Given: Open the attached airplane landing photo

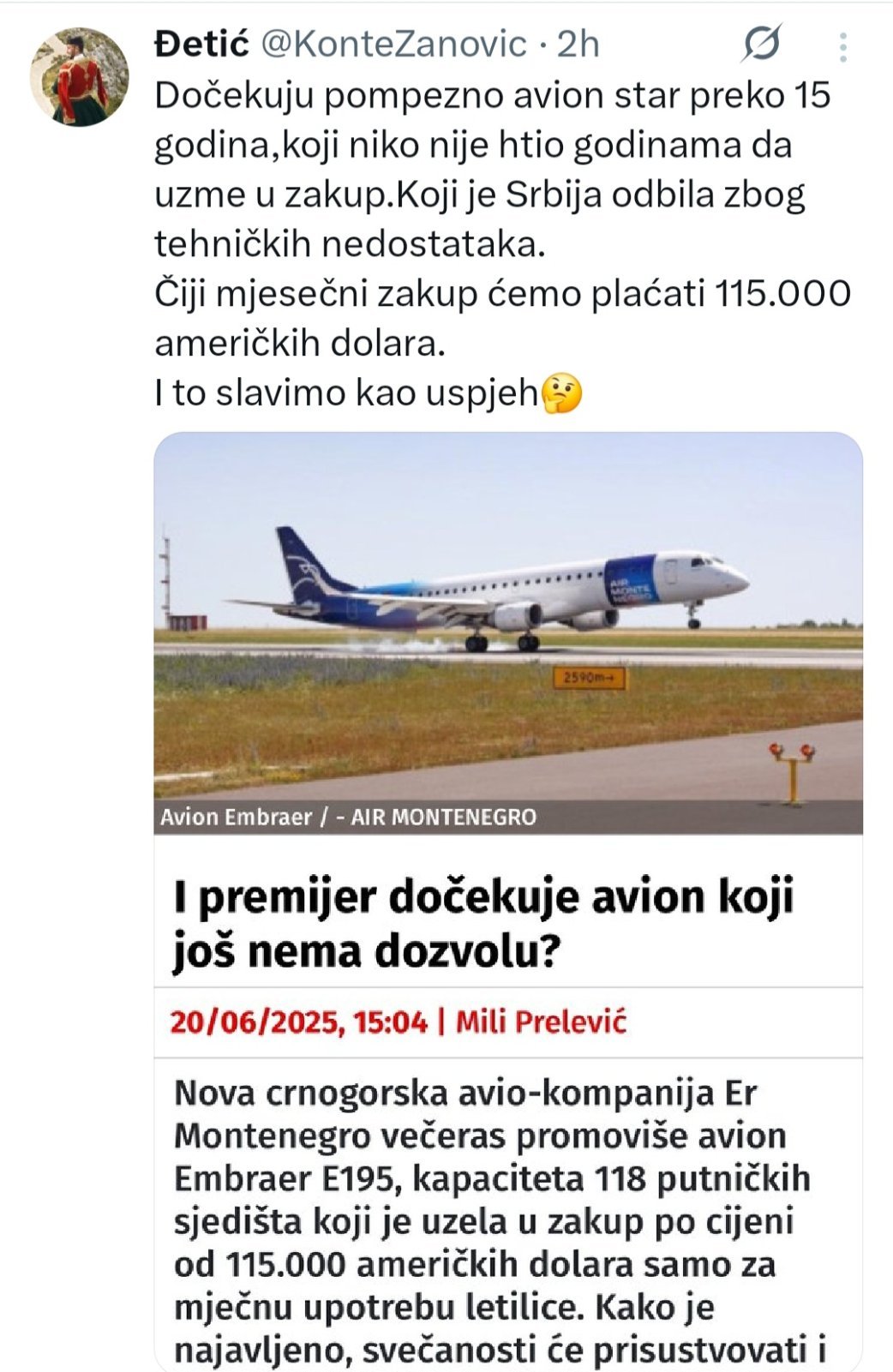Looking at the screenshot, I should (508, 632).
